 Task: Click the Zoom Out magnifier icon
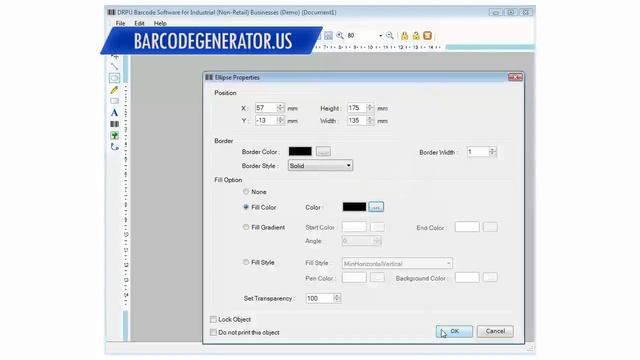[x=390, y=36]
